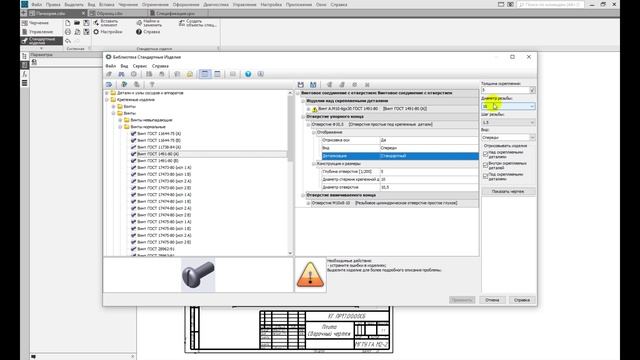Click the screw preview thumbnail
Screen dimensions: 640x360
click(198, 275)
